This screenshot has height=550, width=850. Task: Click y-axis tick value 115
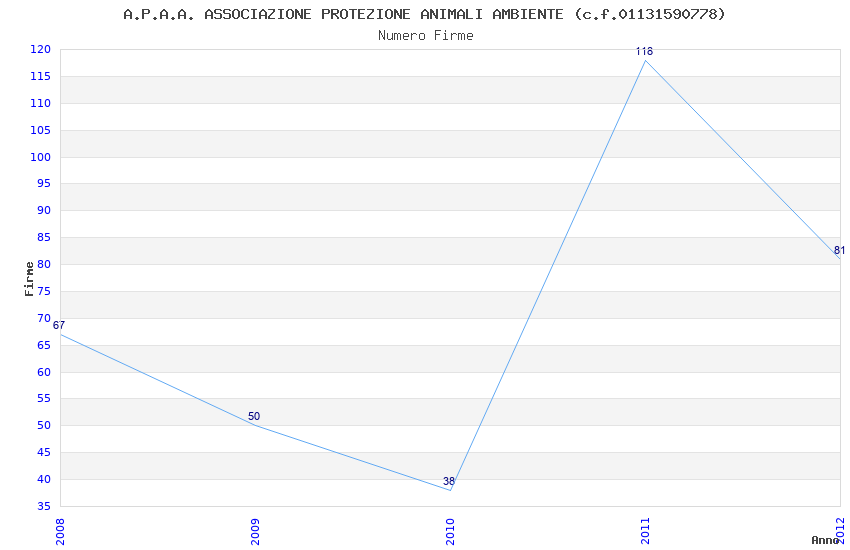click(40, 76)
